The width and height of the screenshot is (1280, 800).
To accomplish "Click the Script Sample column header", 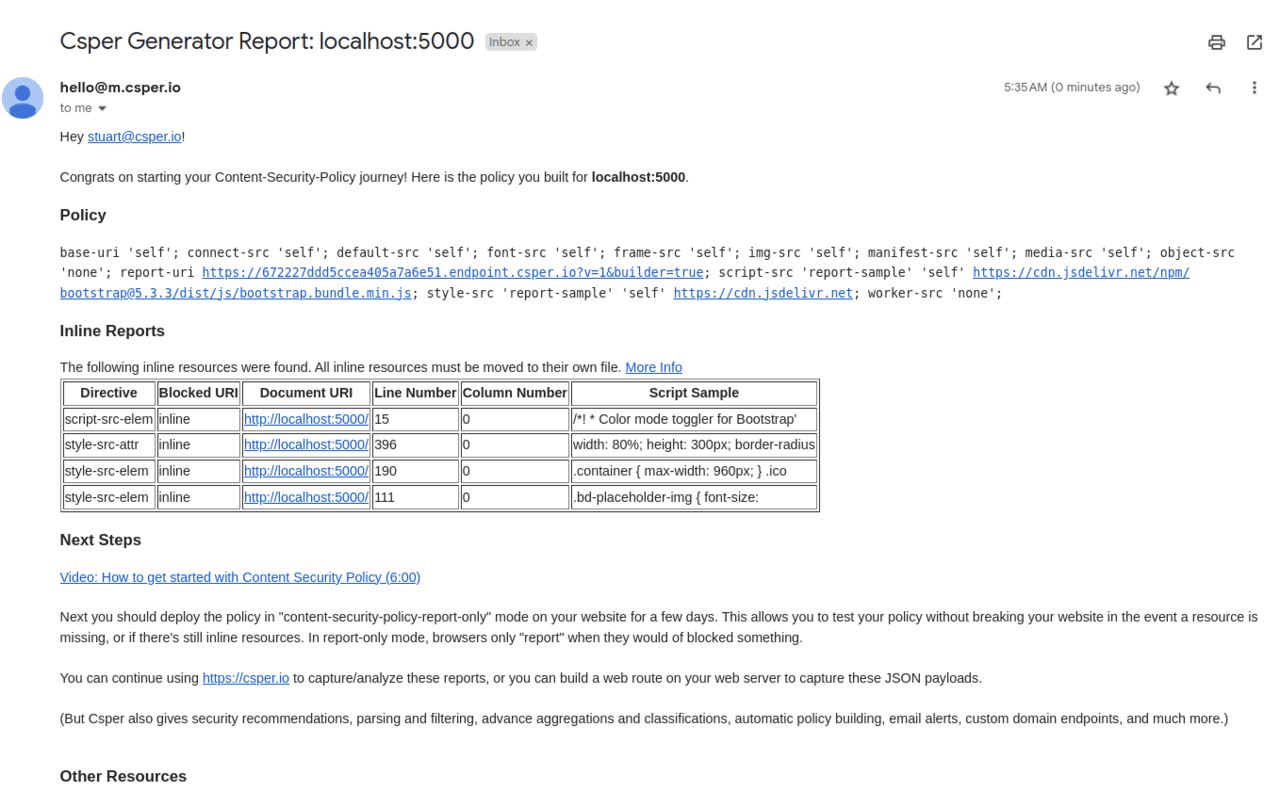I will tap(694, 393).
